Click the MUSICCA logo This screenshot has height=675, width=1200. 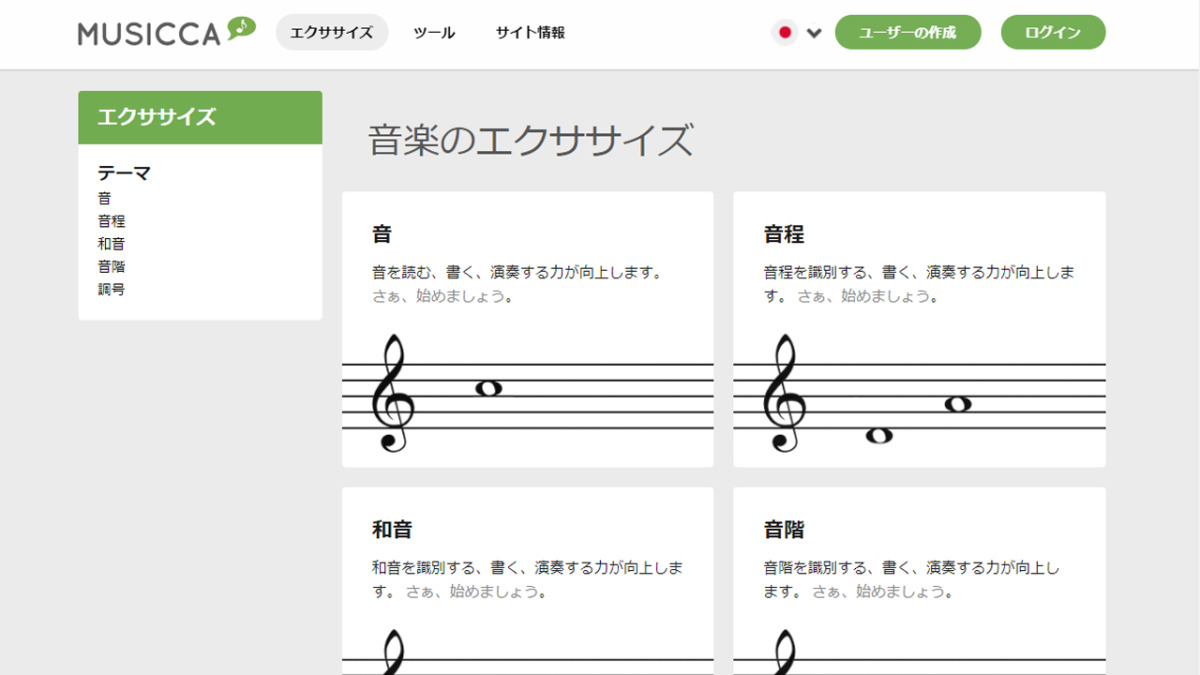(x=167, y=32)
